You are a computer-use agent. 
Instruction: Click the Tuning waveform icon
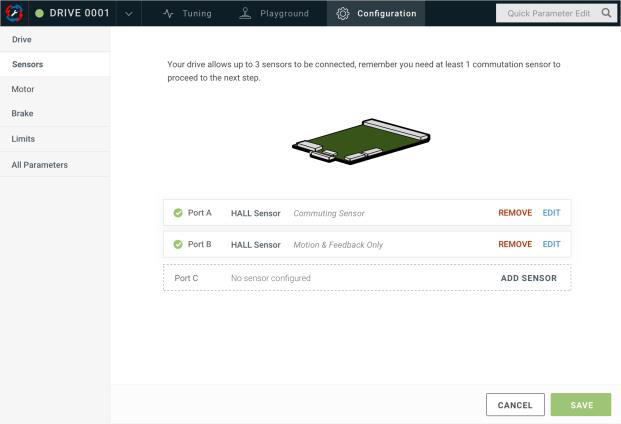pyautogui.click(x=169, y=14)
